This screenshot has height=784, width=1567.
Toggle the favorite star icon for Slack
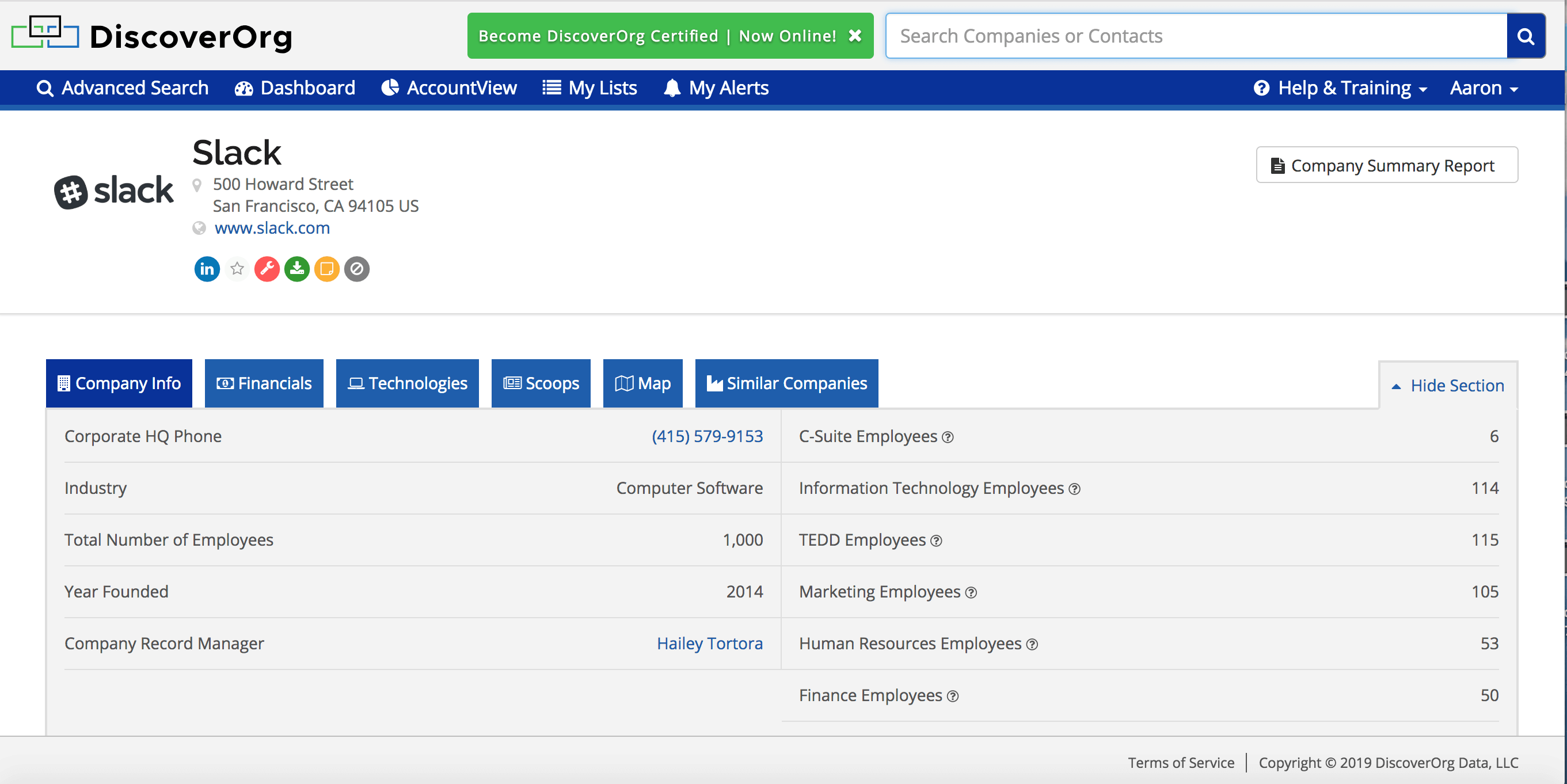click(237, 268)
